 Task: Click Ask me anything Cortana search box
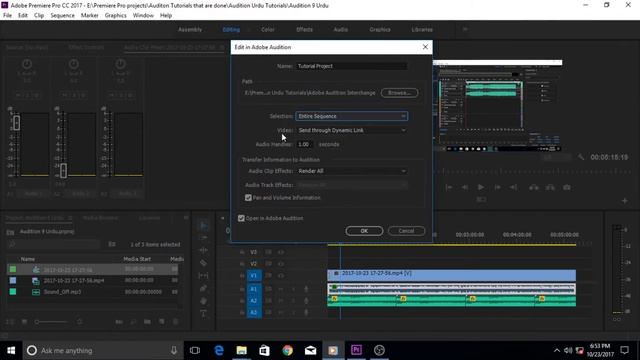click(102, 350)
